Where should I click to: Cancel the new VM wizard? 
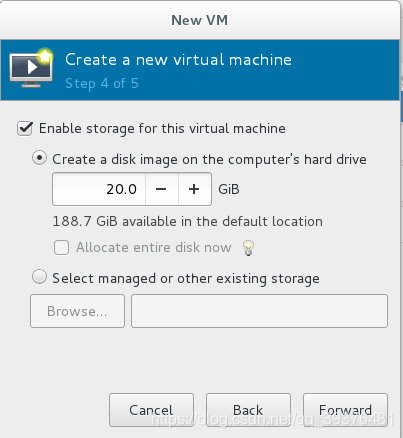151,410
